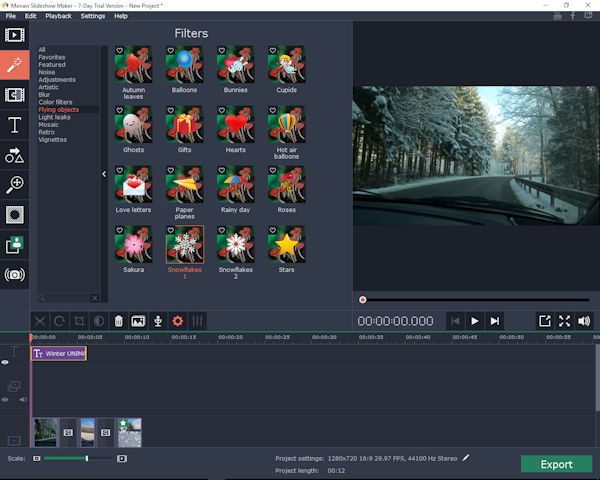Viewport: 600px width, 480px height.
Task: Open Clip properties gear icon
Action: (178, 321)
